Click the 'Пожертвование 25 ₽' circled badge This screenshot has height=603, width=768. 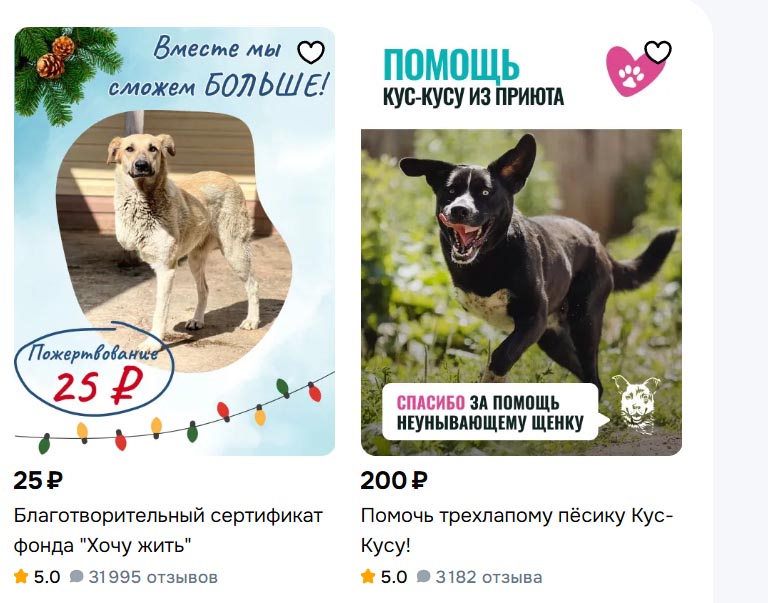pos(94,370)
